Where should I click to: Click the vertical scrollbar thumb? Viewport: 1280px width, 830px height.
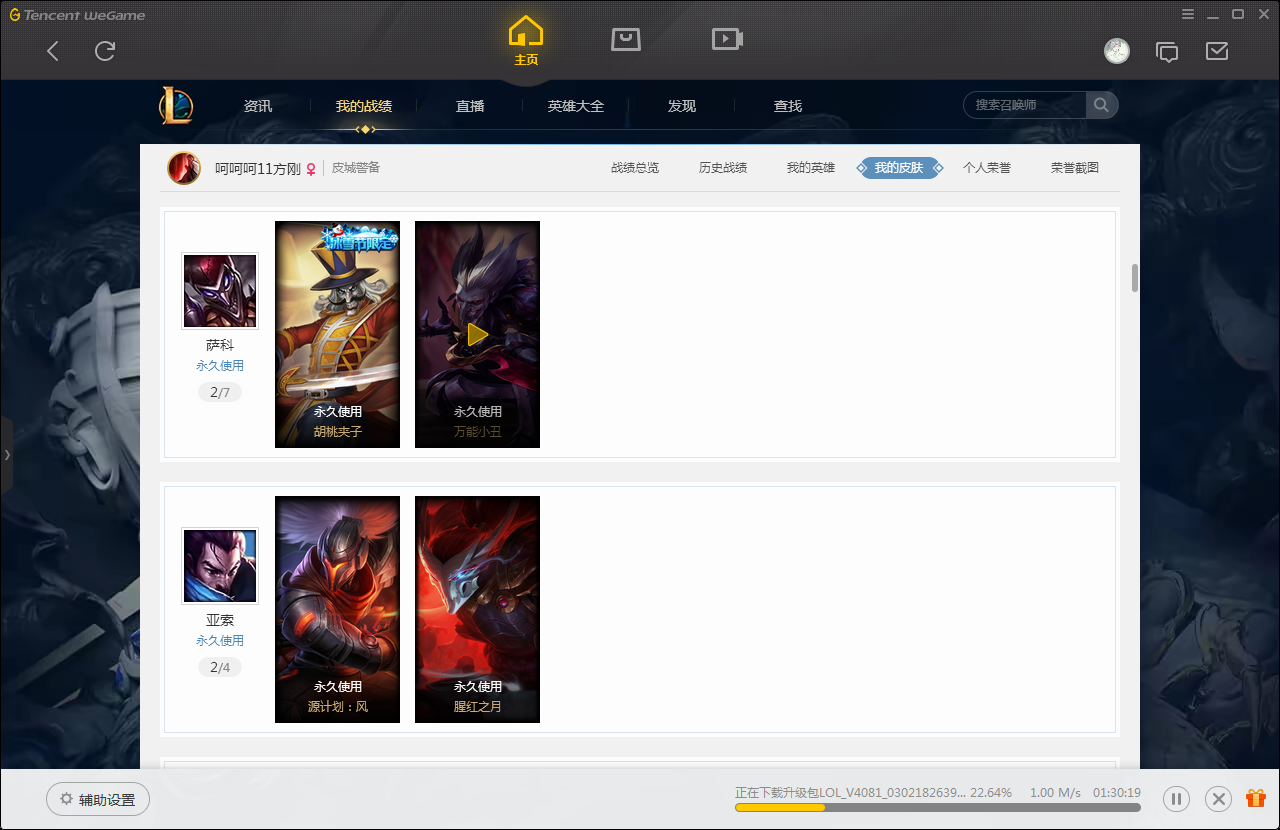[1135, 278]
